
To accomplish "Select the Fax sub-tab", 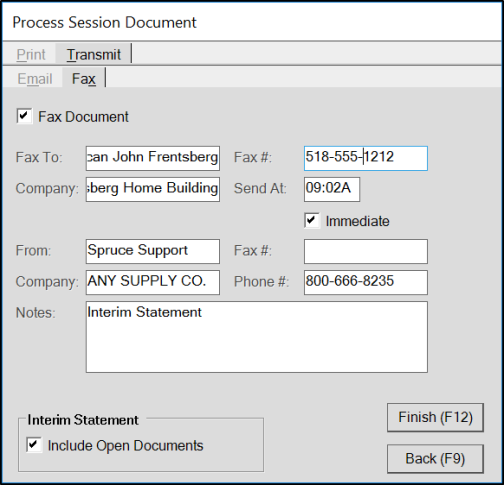I will [x=84, y=79].
